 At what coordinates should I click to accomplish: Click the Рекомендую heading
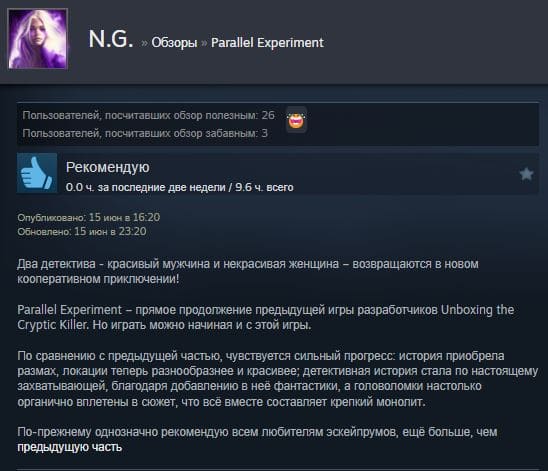(x=108, y=167)
